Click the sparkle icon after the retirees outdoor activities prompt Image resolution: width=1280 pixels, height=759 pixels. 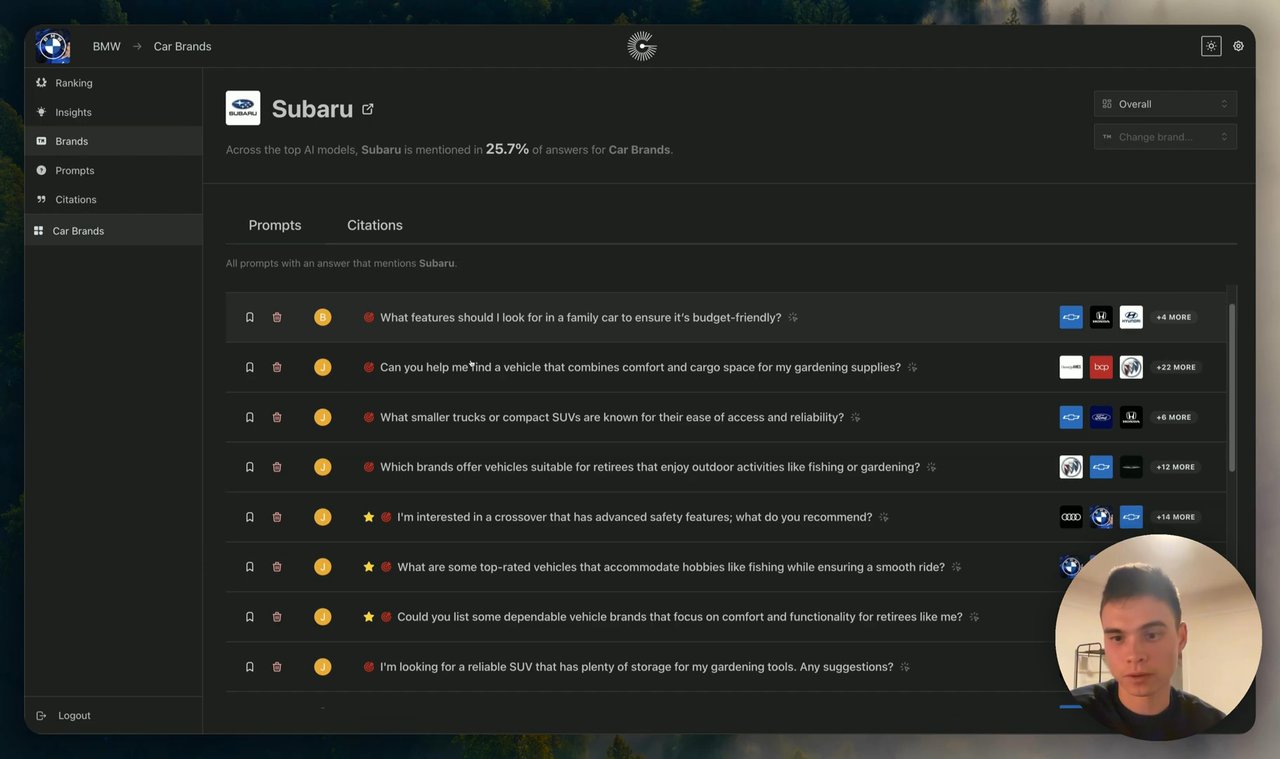tap(931, 467)
